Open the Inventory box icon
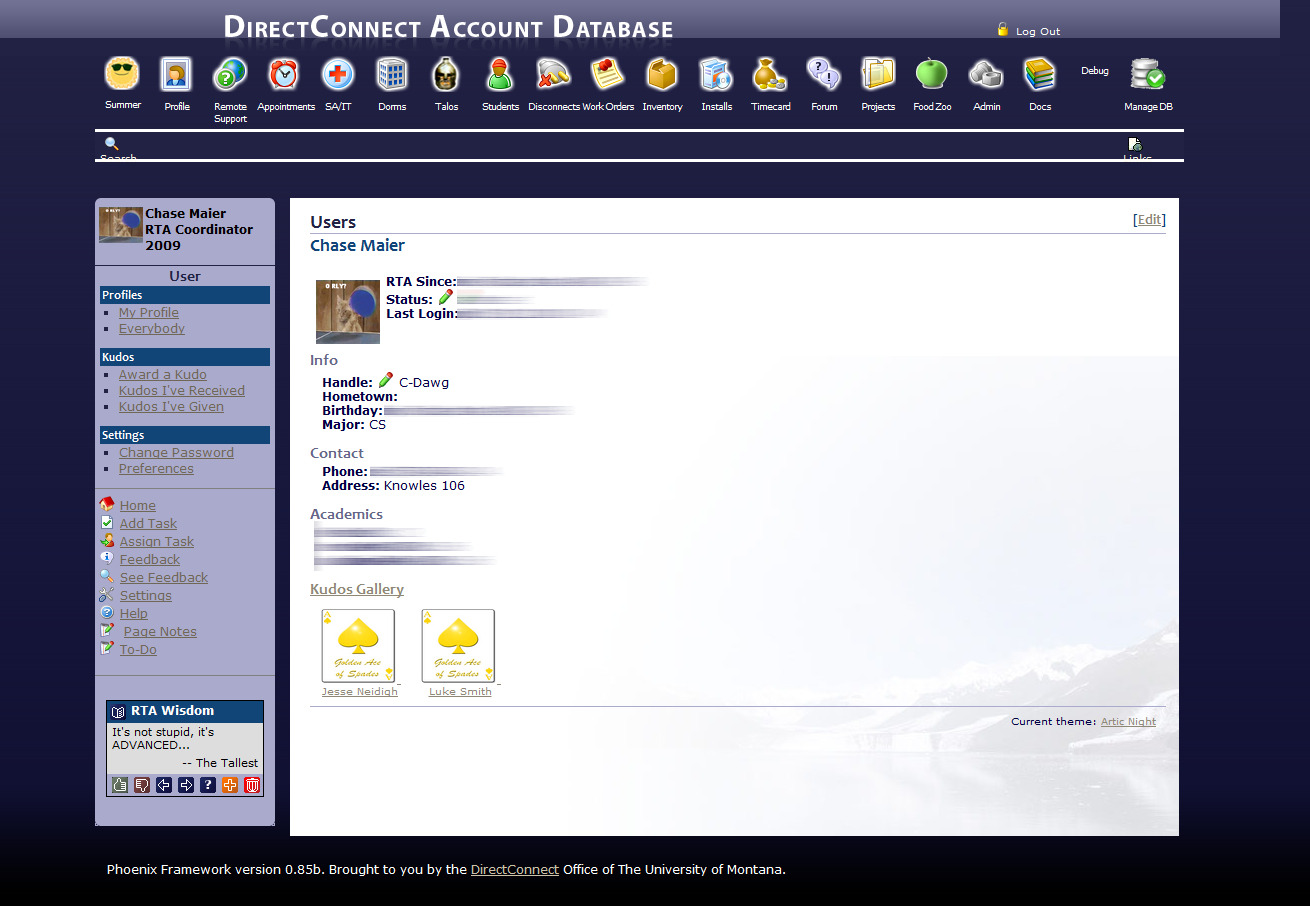This screenshot has width=1310, height=906. point(662,74)
